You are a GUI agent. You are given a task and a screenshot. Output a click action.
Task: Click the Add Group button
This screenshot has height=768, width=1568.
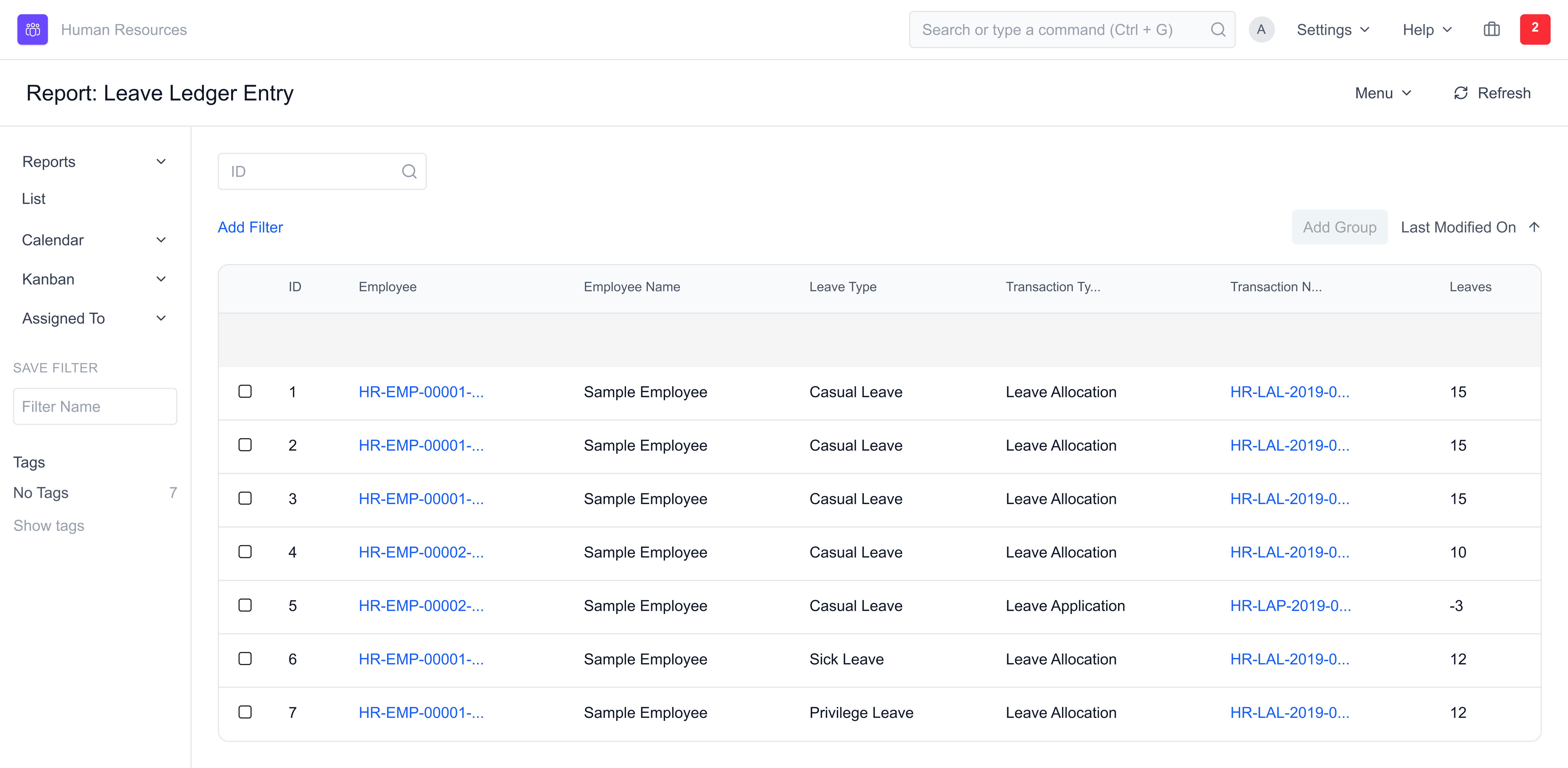click(x=1340, y=227)
